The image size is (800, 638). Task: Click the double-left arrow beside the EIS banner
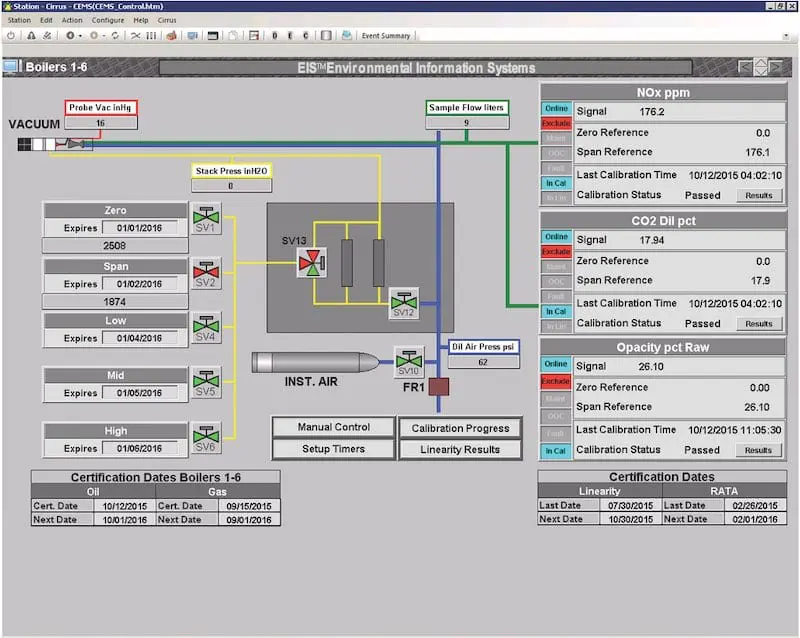coord(744,68)
